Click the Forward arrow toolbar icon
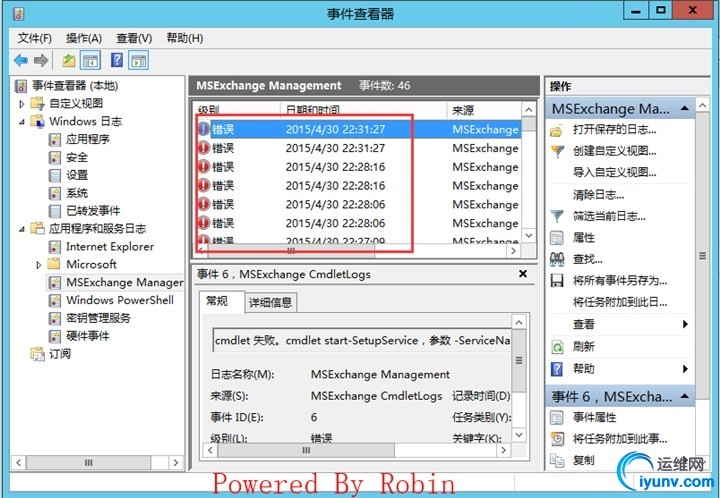Viewport: 720px width, 498px height. click(41, 60)
